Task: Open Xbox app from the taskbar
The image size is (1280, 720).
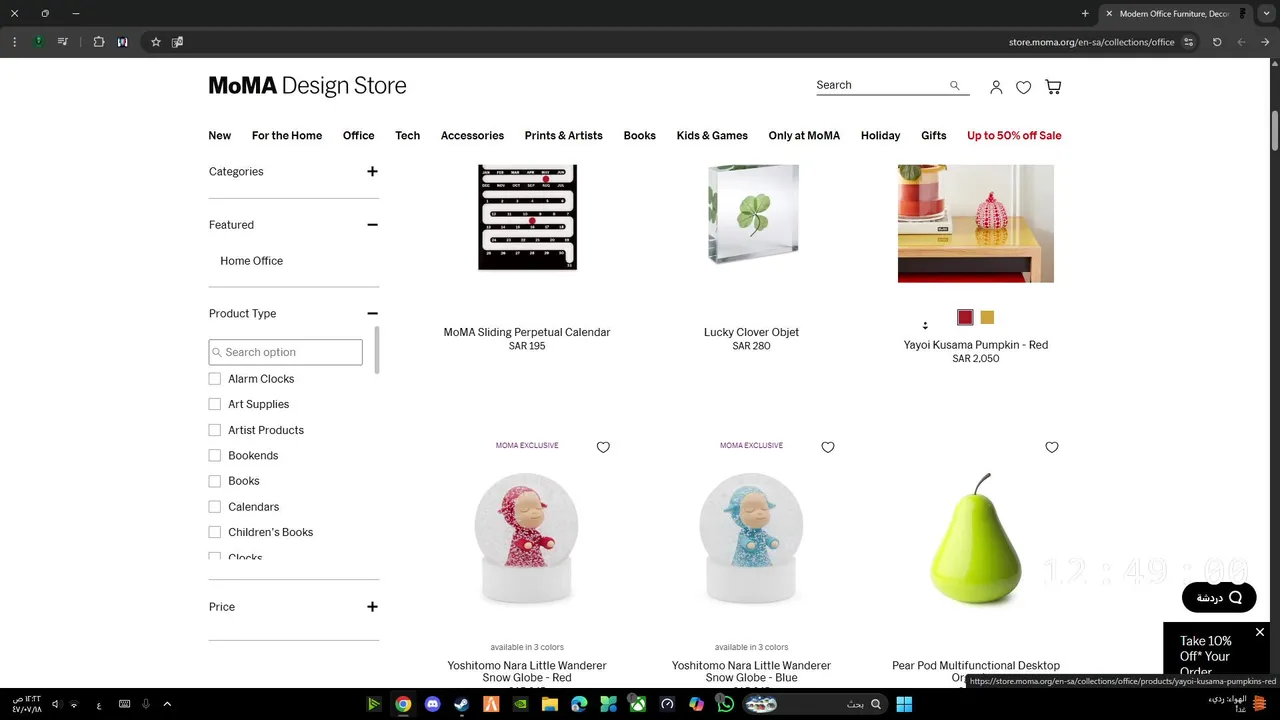Action: [x=637, y=704]
